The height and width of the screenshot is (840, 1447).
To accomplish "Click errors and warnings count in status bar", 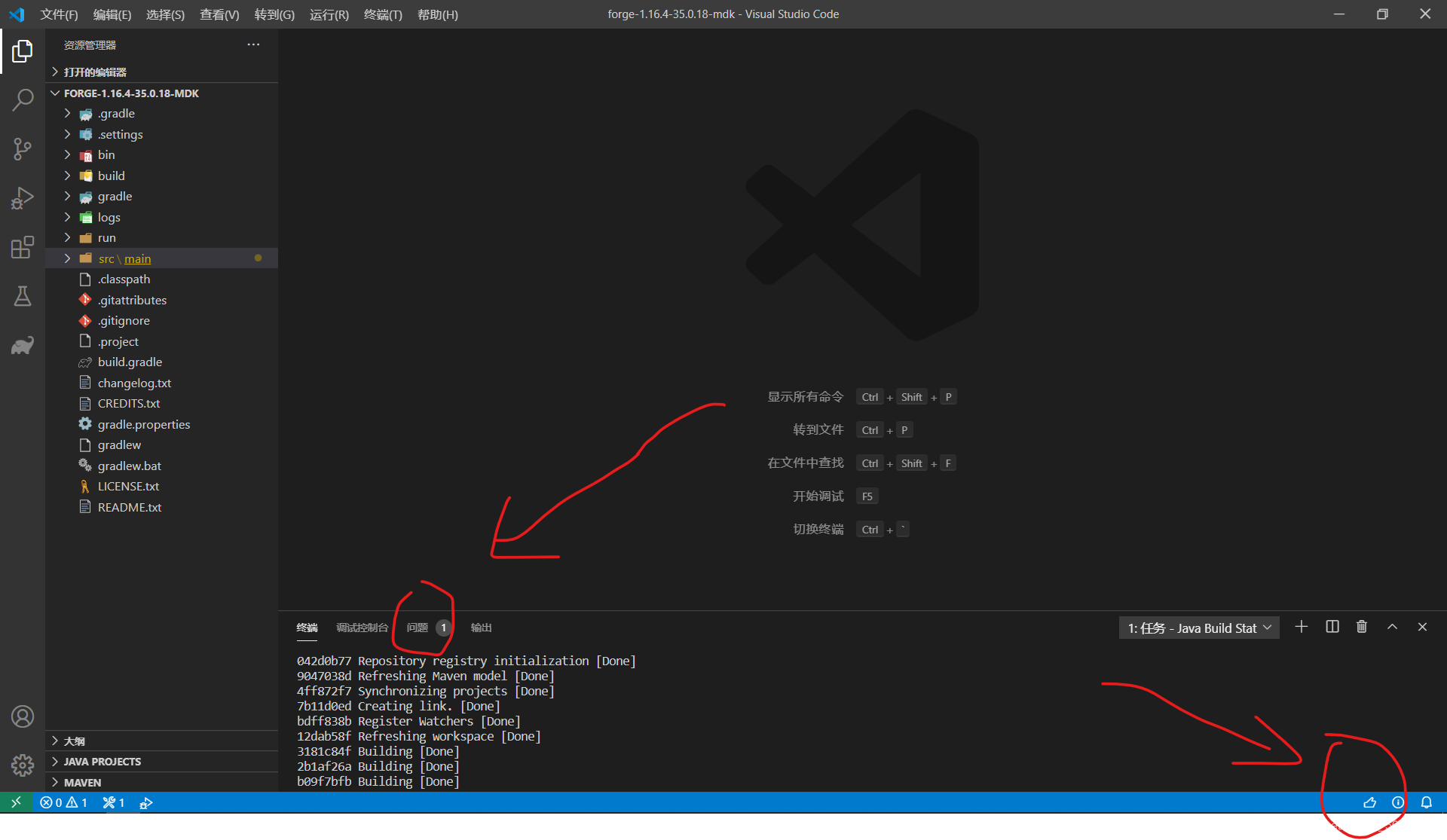I will click(x=64, y=802).
